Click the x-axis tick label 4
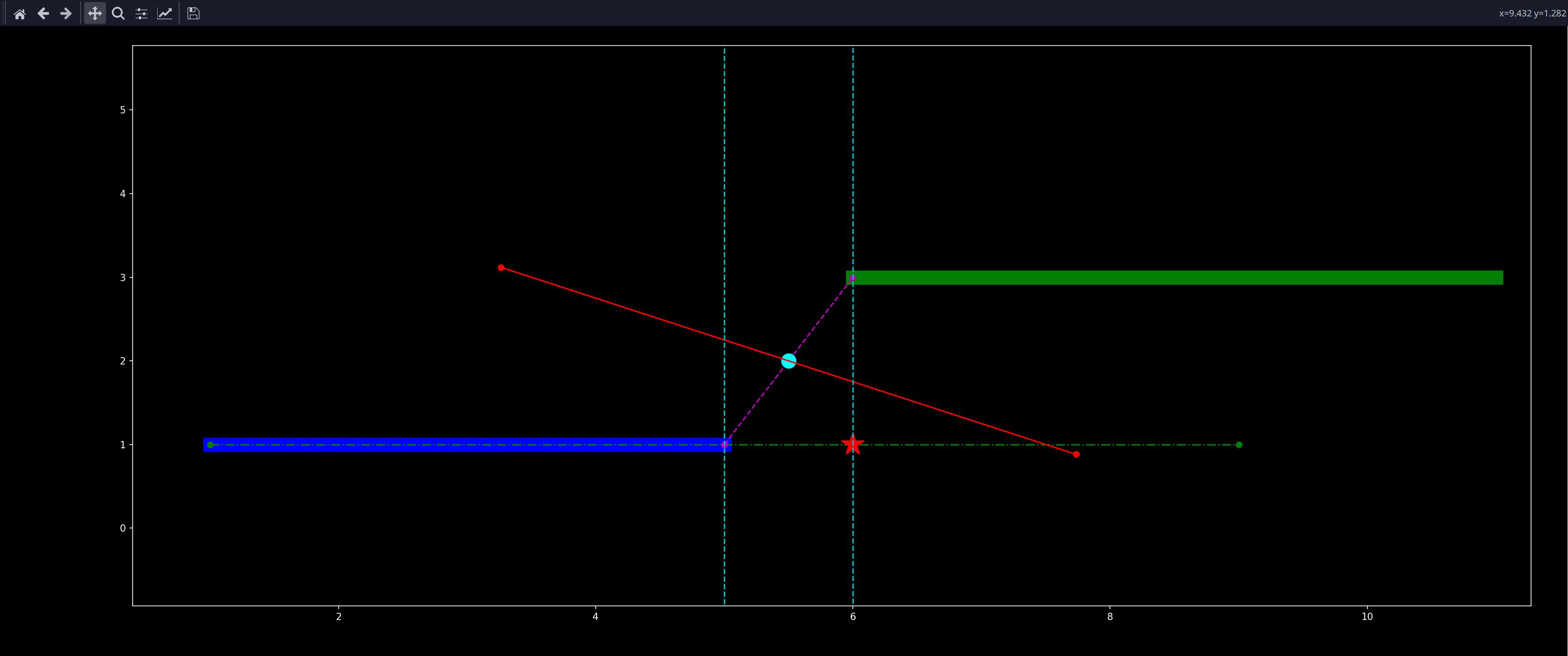This screenshot has width=1568, height=656. coord(595,616)
